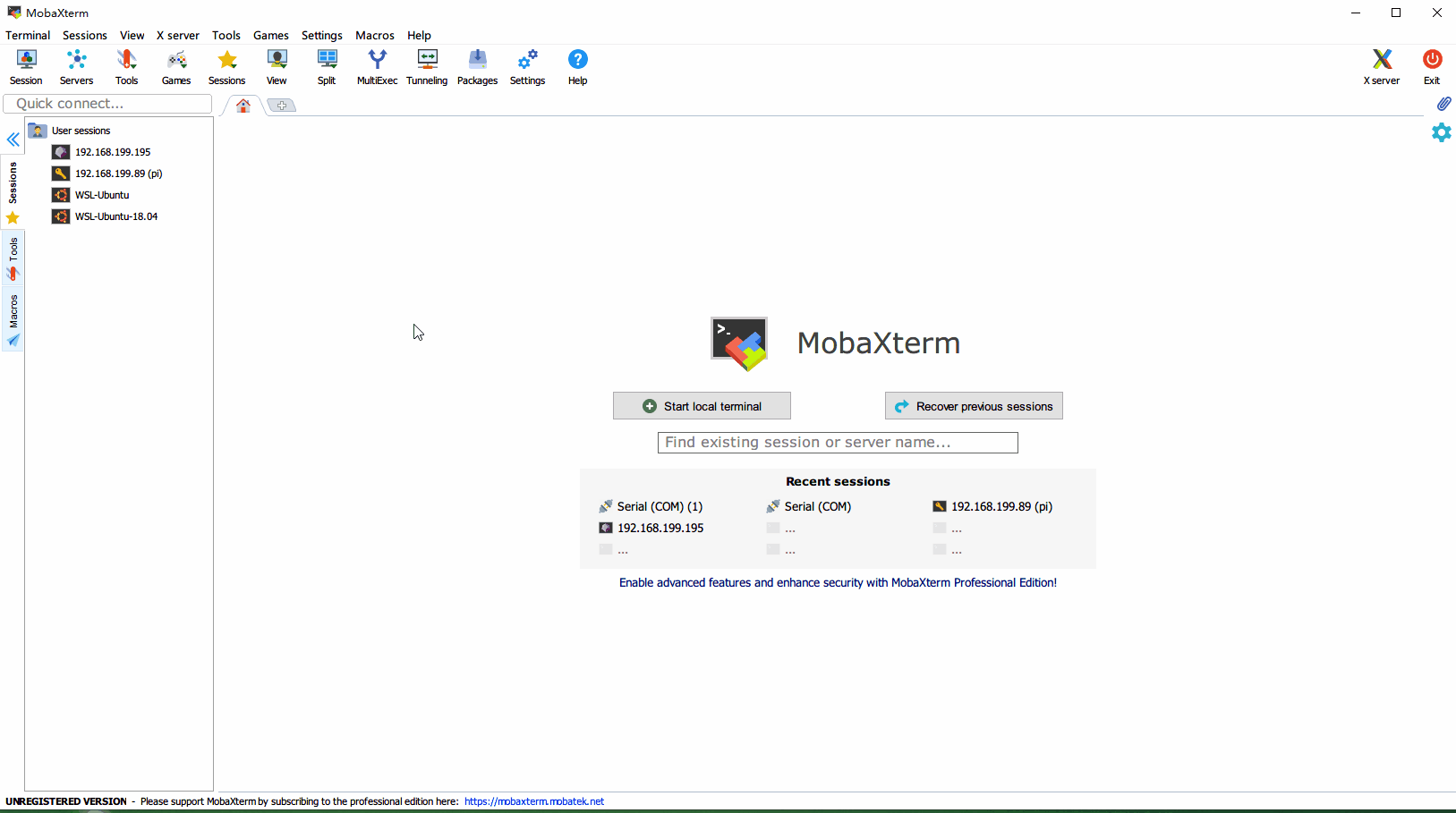
Task: Open the X server menu
Action: point(178,36)
